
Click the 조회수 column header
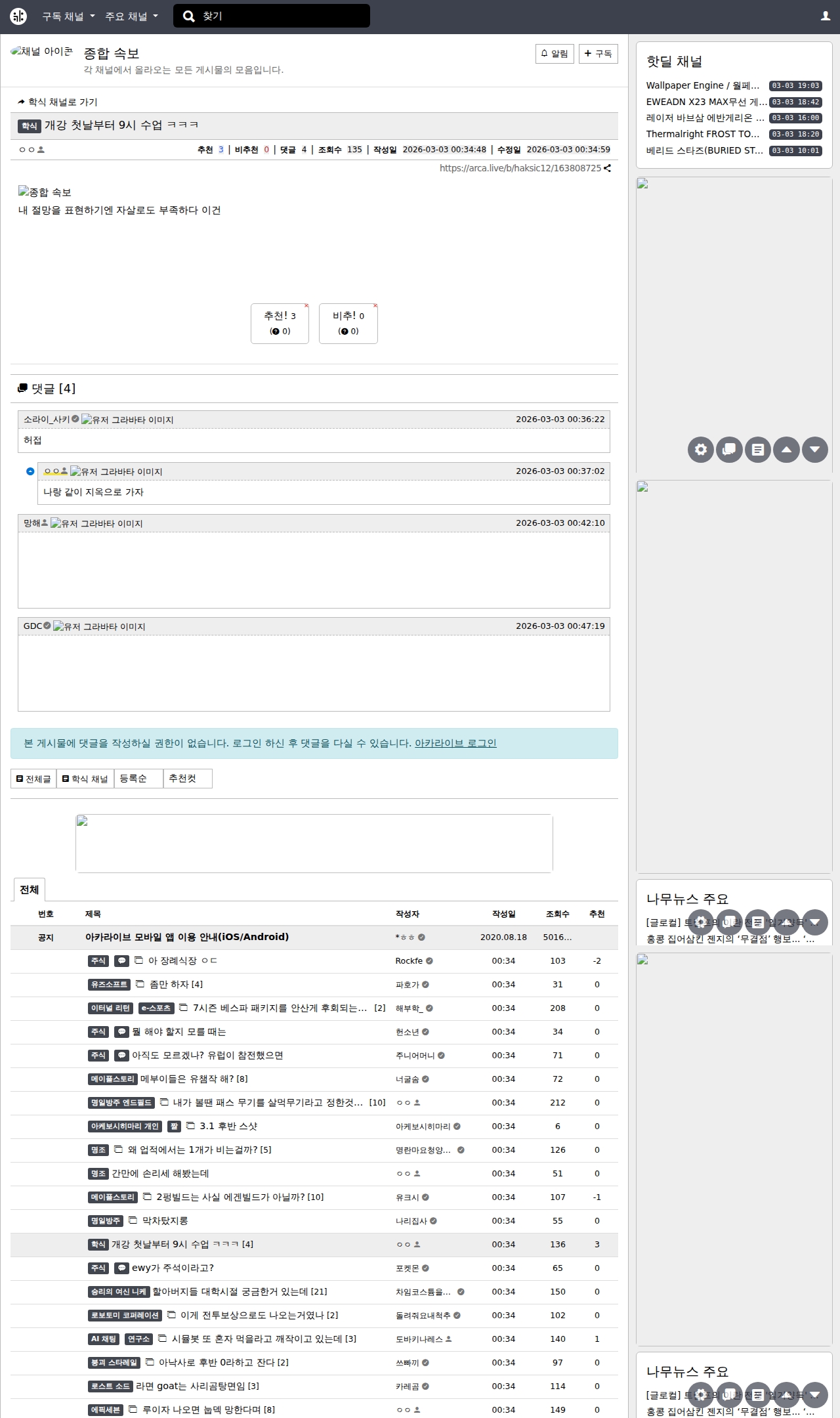pos(557,914)
